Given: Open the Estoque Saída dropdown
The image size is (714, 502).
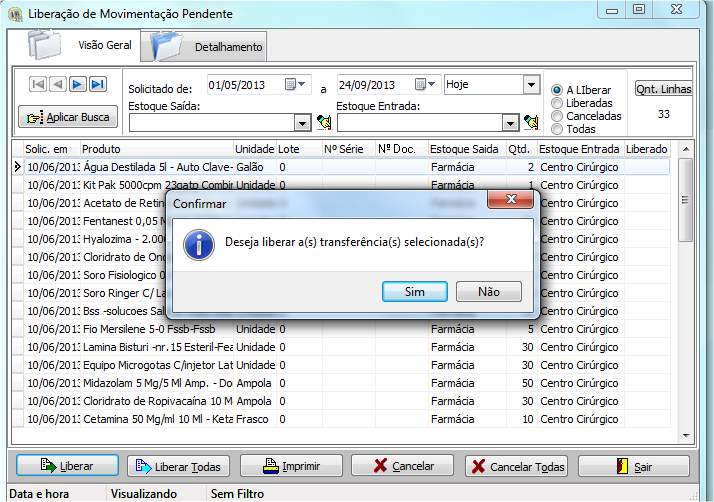Looking at the screenshot, I should pyautogui.click(x=302, y=123).
